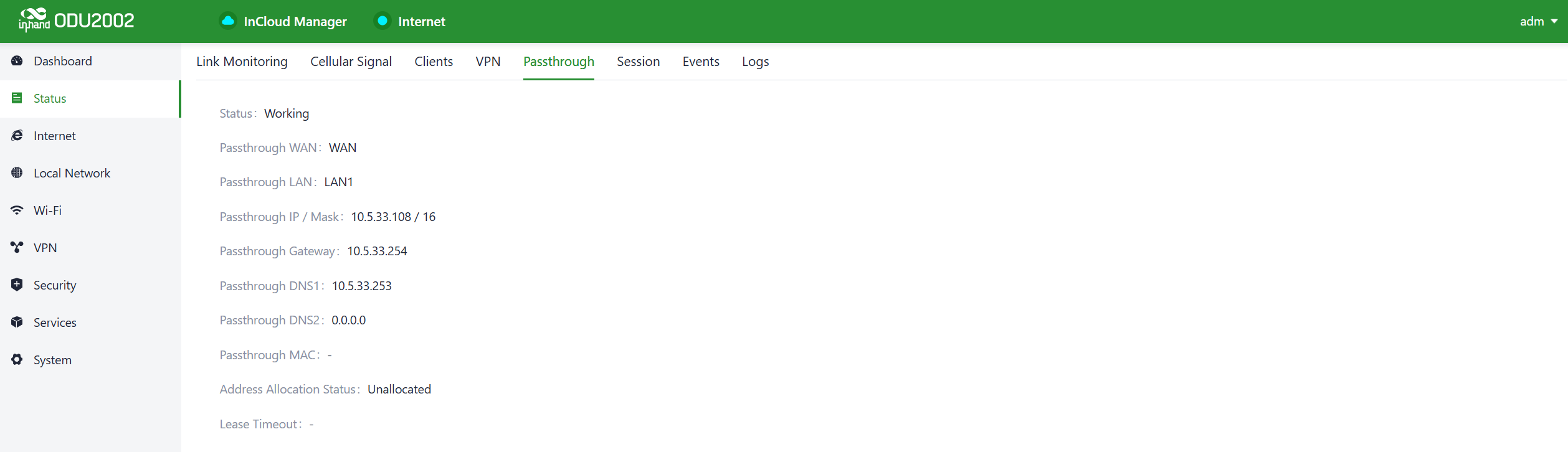
Task: Open the Cellular Signal tab
Action: pos(351,62)
